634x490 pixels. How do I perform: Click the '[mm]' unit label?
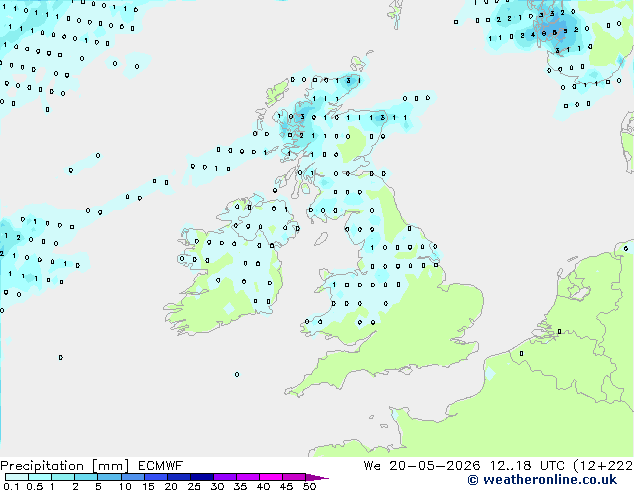[111, 466]
